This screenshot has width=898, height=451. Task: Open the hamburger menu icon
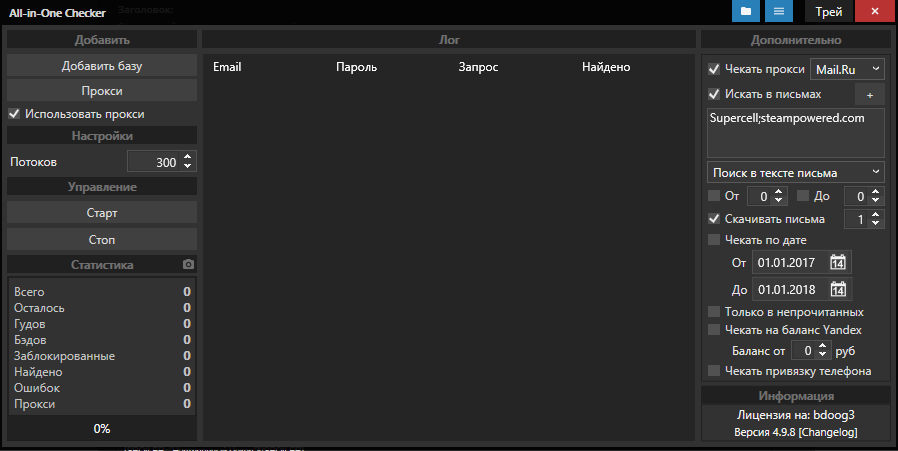tap(778, 11)
